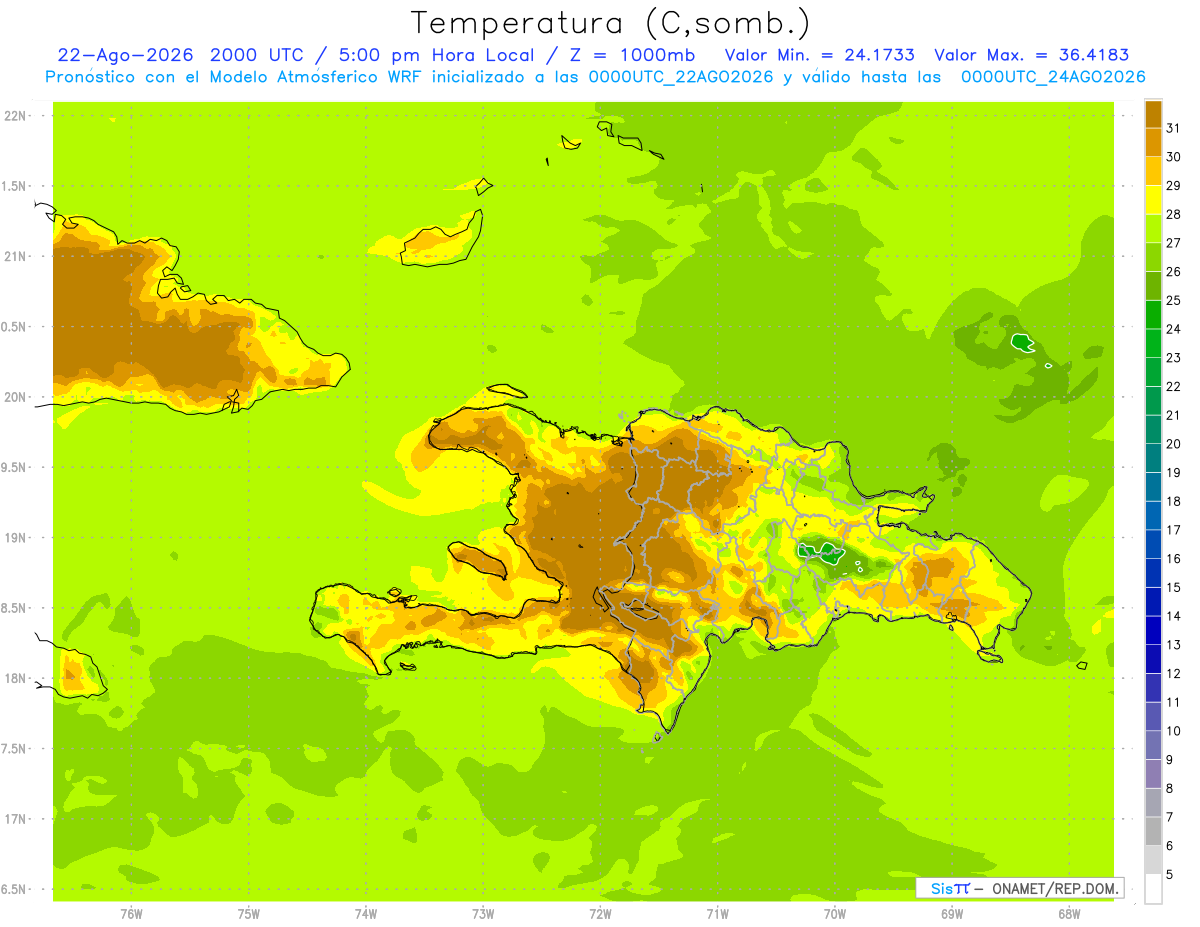Click the '73W' longitude axis label
This screenshot has width=1200, height=927.
483,914
